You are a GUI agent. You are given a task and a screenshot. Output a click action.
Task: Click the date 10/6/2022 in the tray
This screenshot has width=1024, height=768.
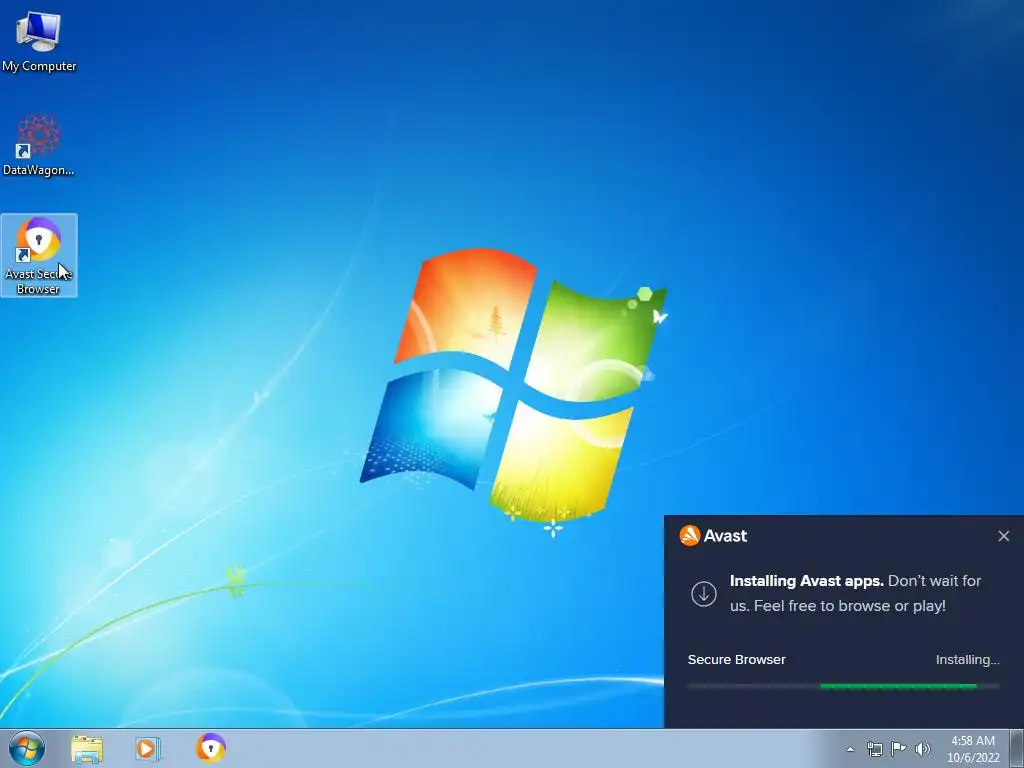click(x=973, y=758)
